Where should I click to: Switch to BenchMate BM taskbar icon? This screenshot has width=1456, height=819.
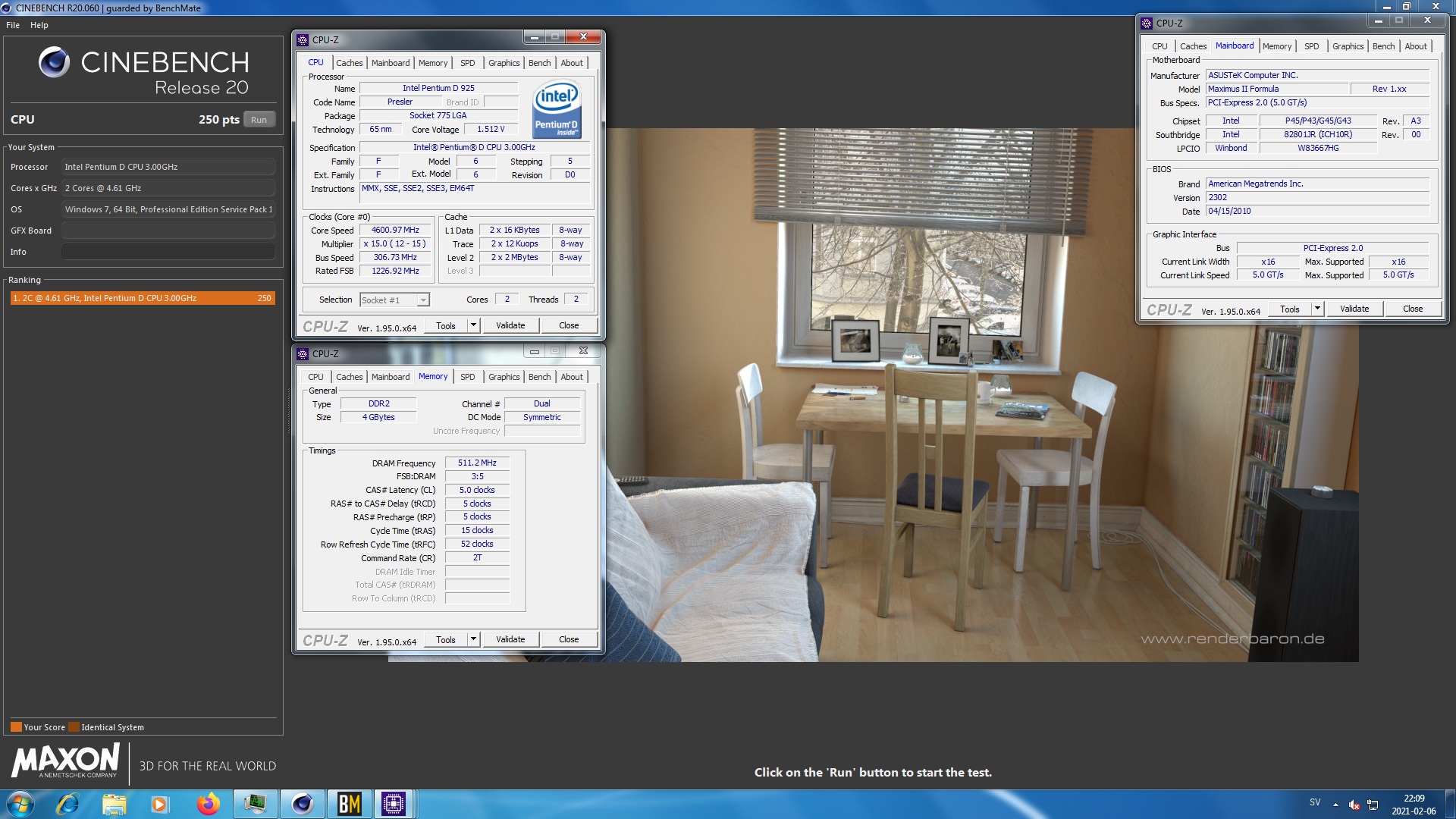pos(349,804)
